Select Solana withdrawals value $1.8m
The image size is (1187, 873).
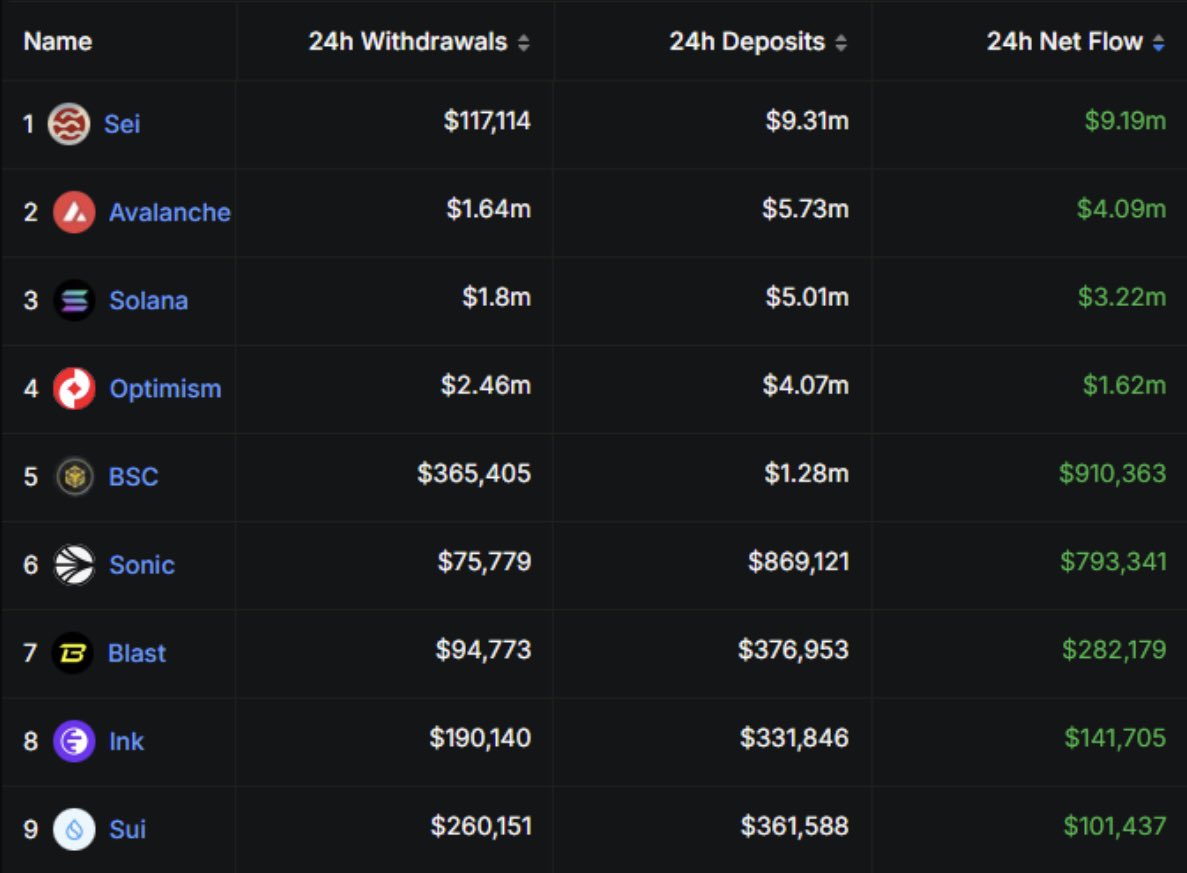coord(497,297)
